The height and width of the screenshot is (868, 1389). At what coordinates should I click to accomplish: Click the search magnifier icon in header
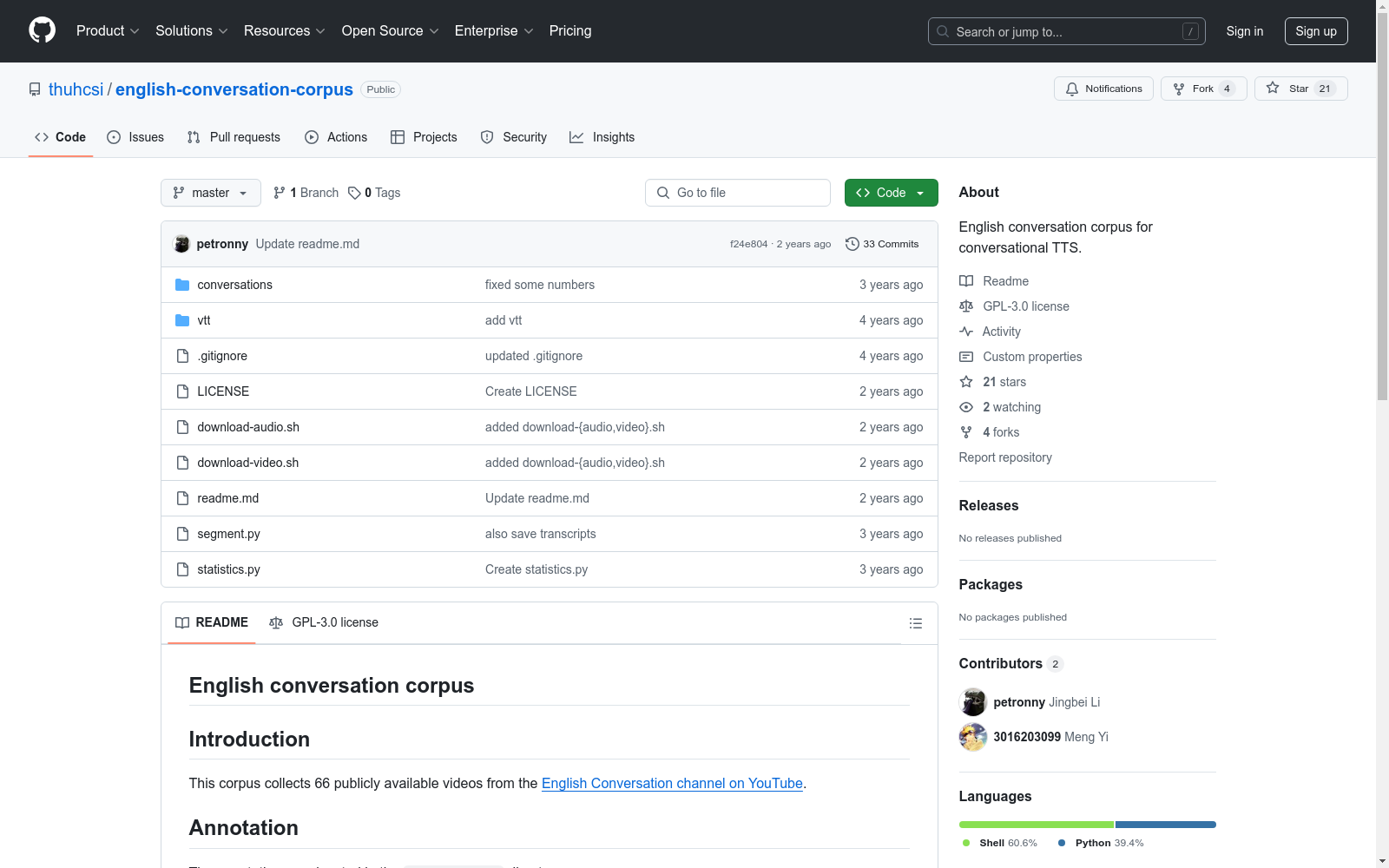(943, 31)
